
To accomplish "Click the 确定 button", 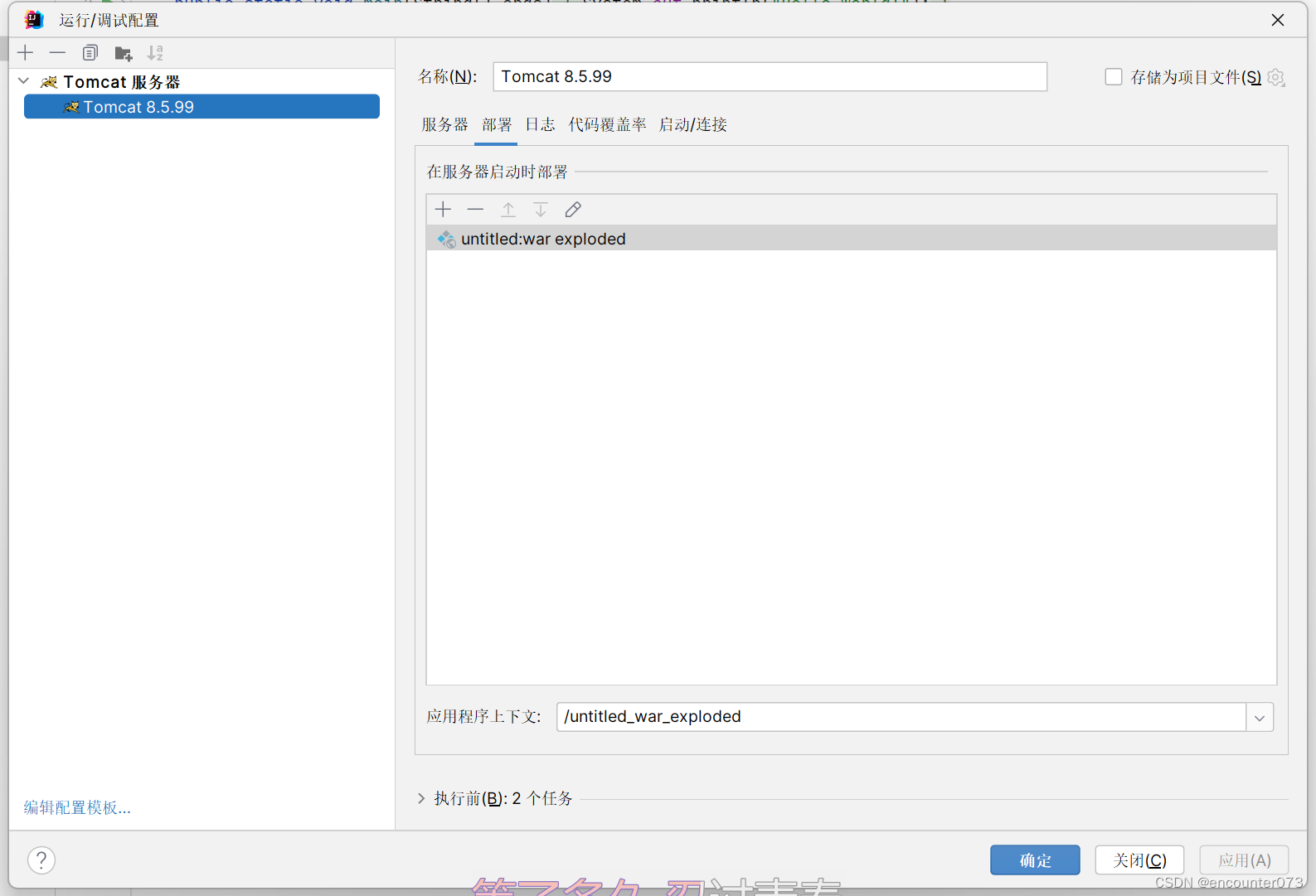I will (1035, 860).
